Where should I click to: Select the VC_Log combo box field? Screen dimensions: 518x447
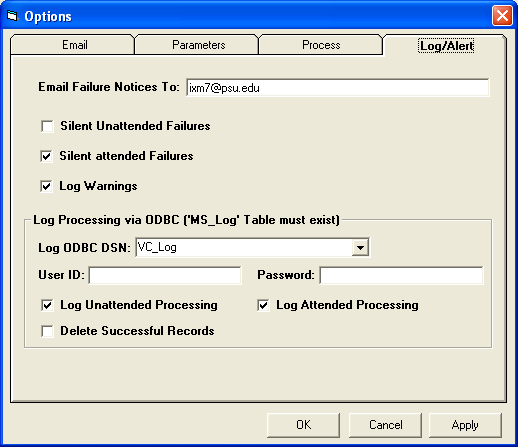(252, 247)
